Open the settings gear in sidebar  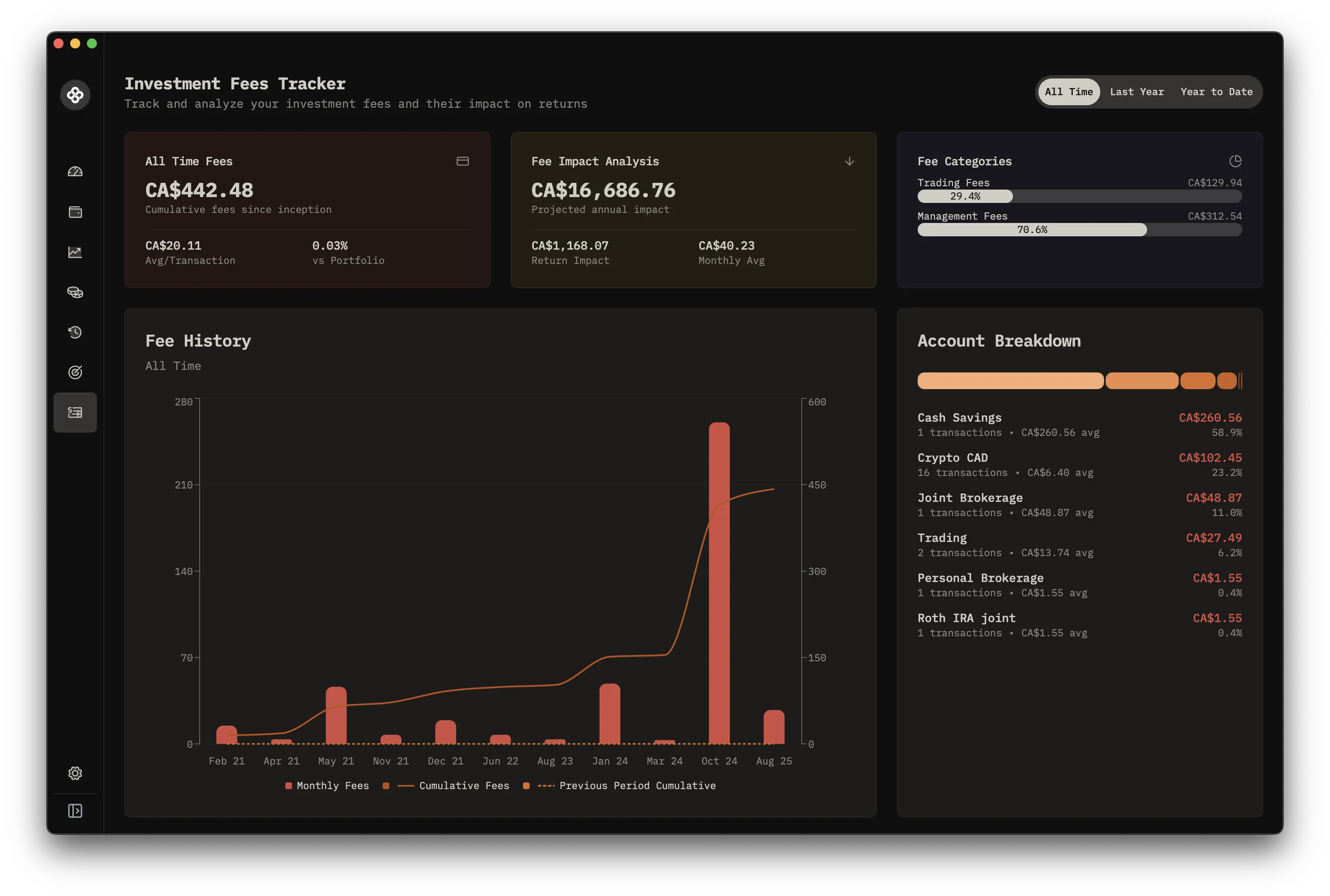pyautogui.click(x=75, y=773)
